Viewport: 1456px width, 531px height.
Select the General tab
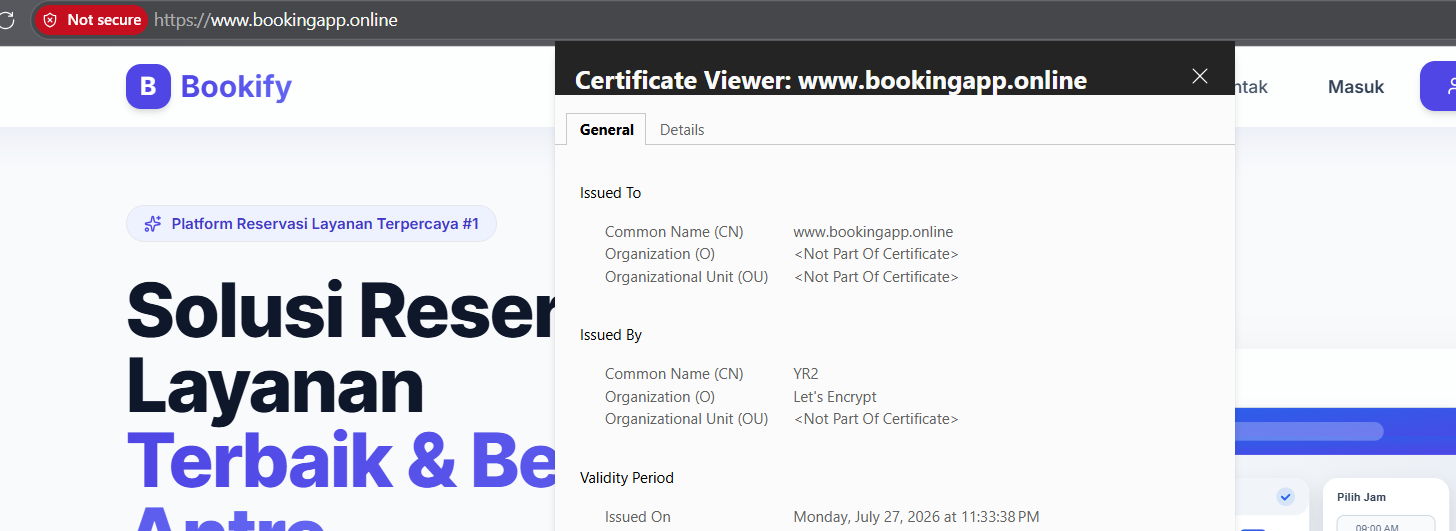pos(607,130)
